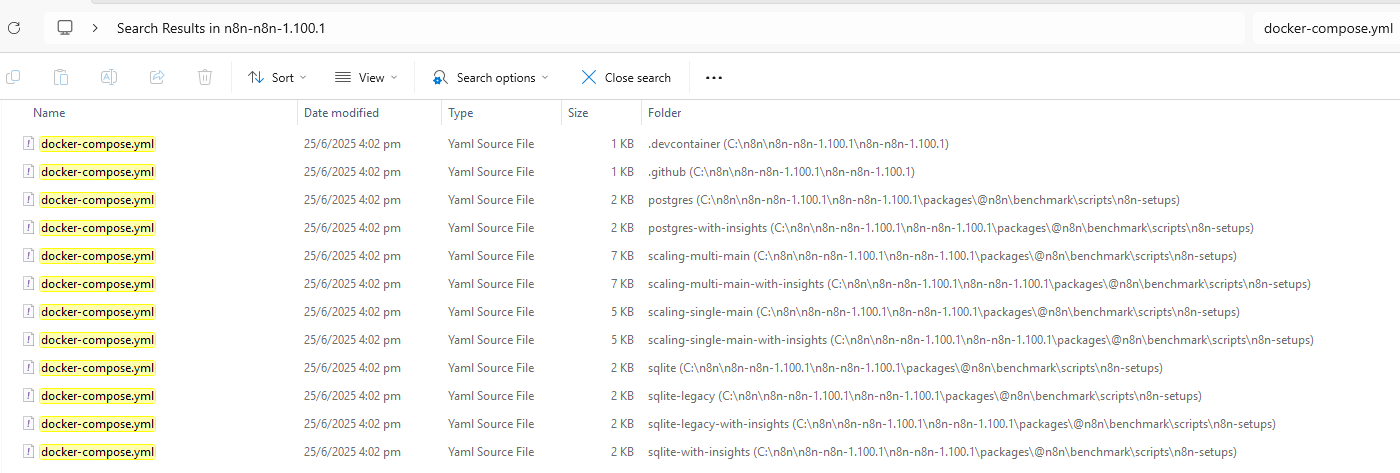Expand the Sort dropdown

click(x=277, y=77)
